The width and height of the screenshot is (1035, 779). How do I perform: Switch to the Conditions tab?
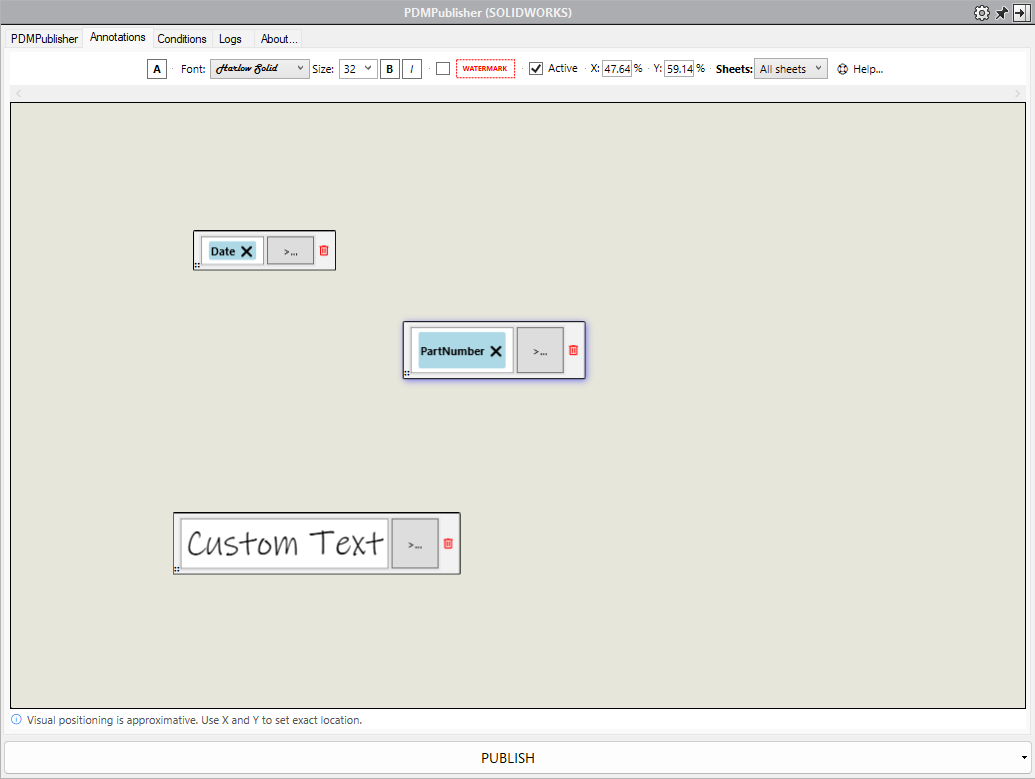pyautogui.click(x=182, y=39)
